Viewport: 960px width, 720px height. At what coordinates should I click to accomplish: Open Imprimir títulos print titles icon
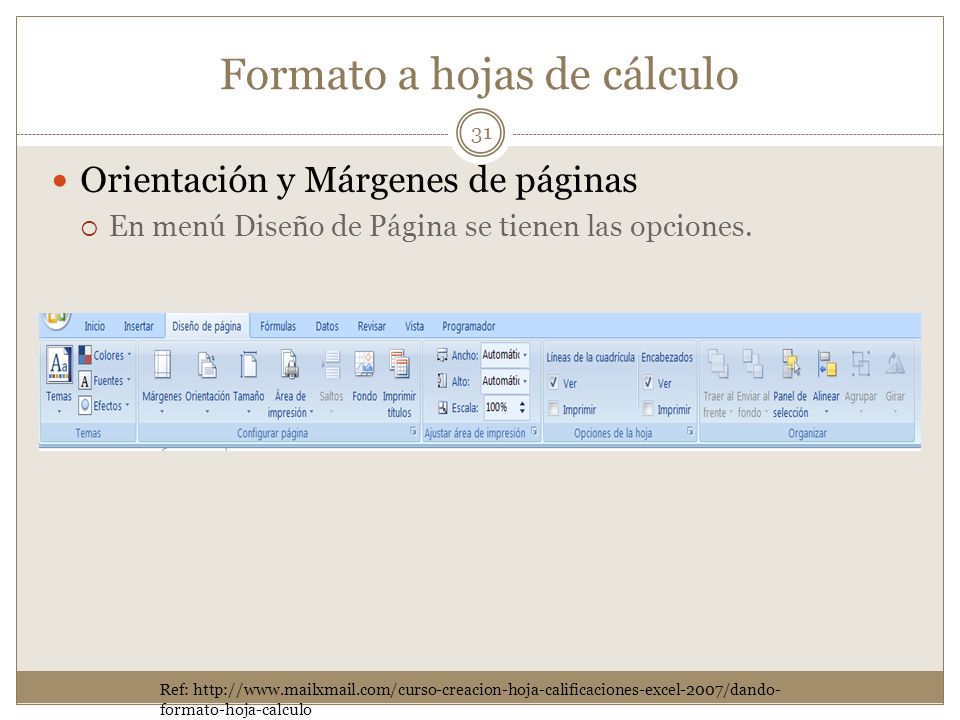[399, 364]
